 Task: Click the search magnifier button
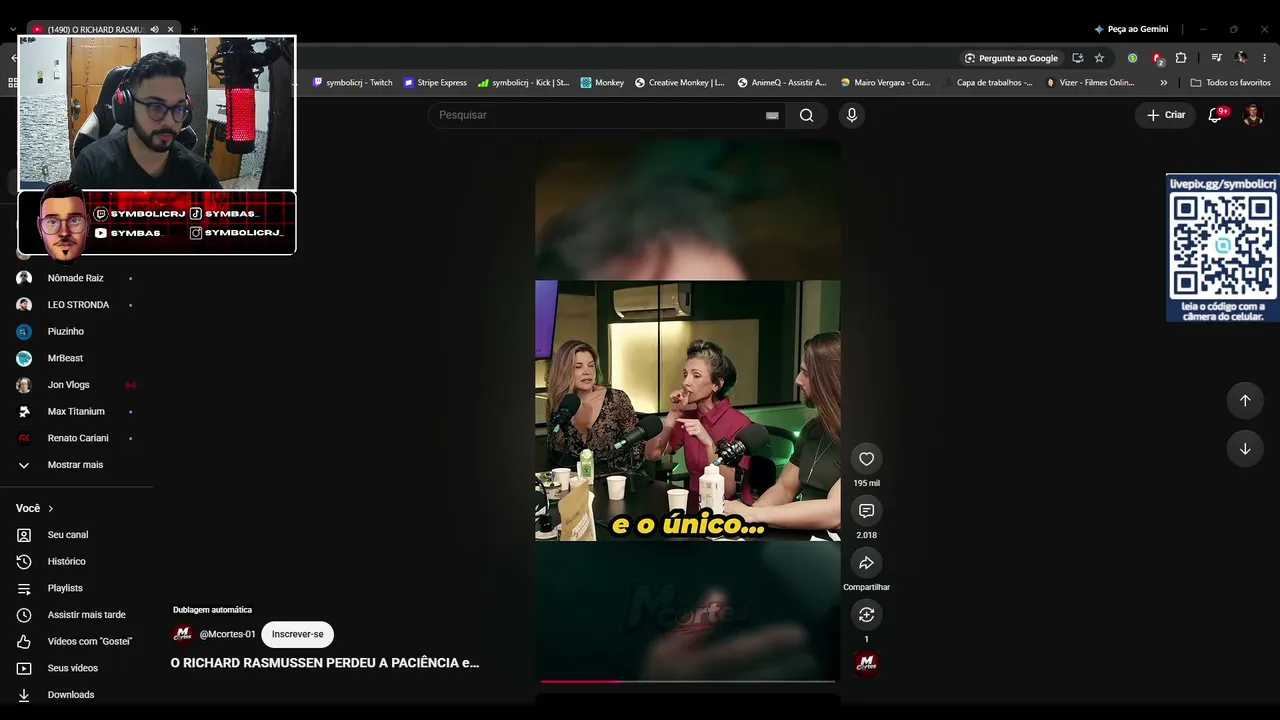coord(806,115)
